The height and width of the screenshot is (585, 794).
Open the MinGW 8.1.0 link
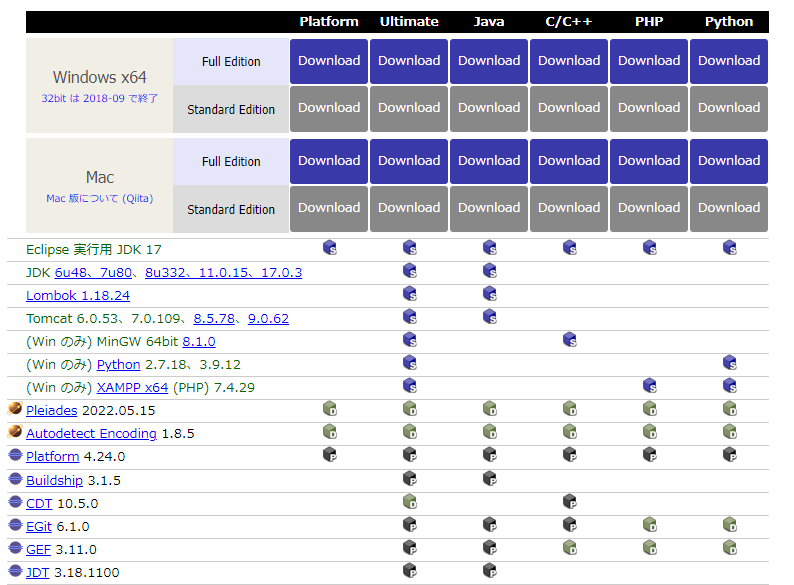[x=199, y=342]
